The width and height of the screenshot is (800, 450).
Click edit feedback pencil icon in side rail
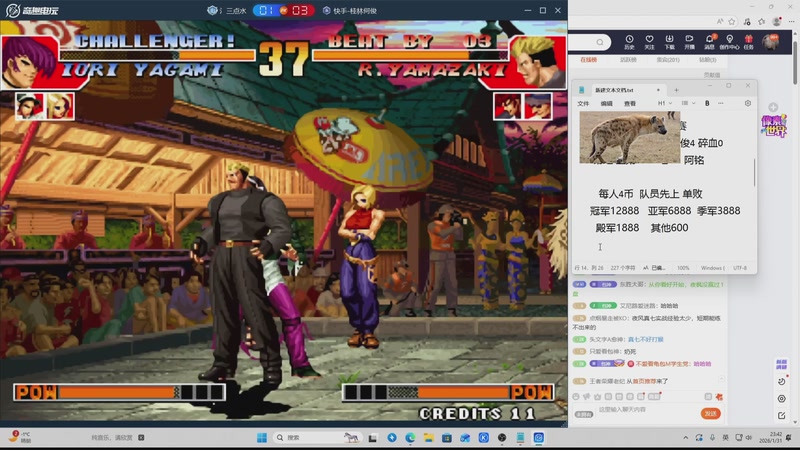[x=781, y=416]
